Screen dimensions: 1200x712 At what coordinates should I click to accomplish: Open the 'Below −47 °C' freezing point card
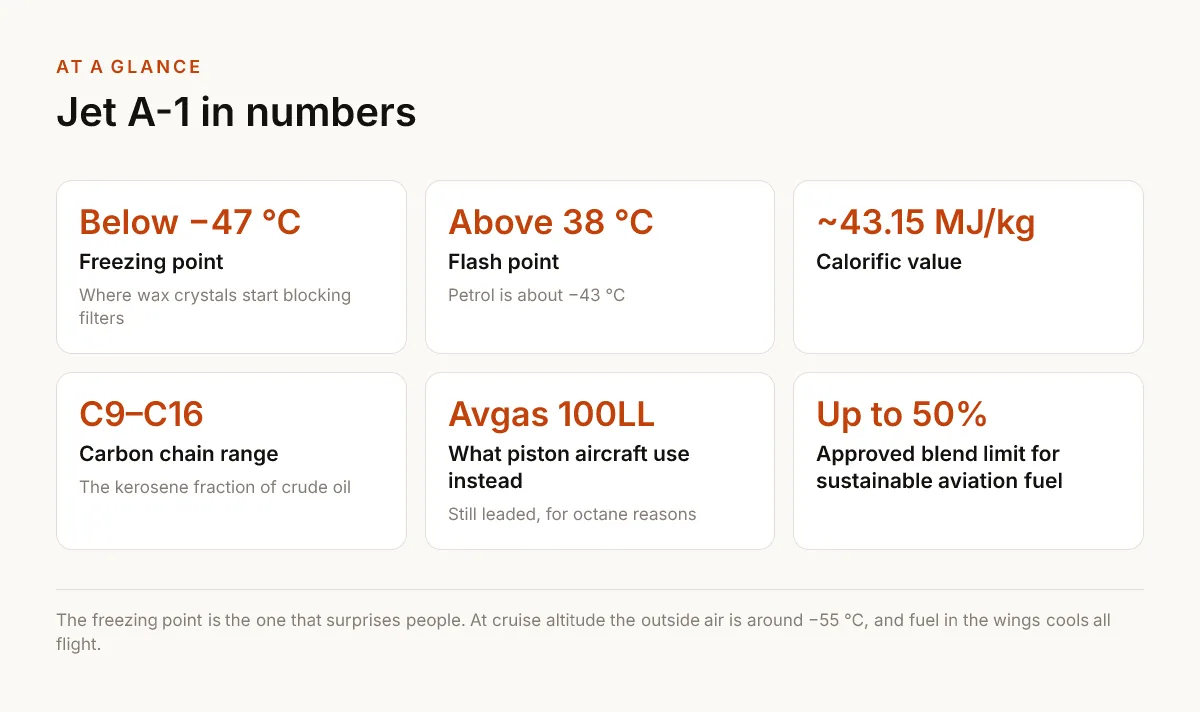tap(231, 267)
